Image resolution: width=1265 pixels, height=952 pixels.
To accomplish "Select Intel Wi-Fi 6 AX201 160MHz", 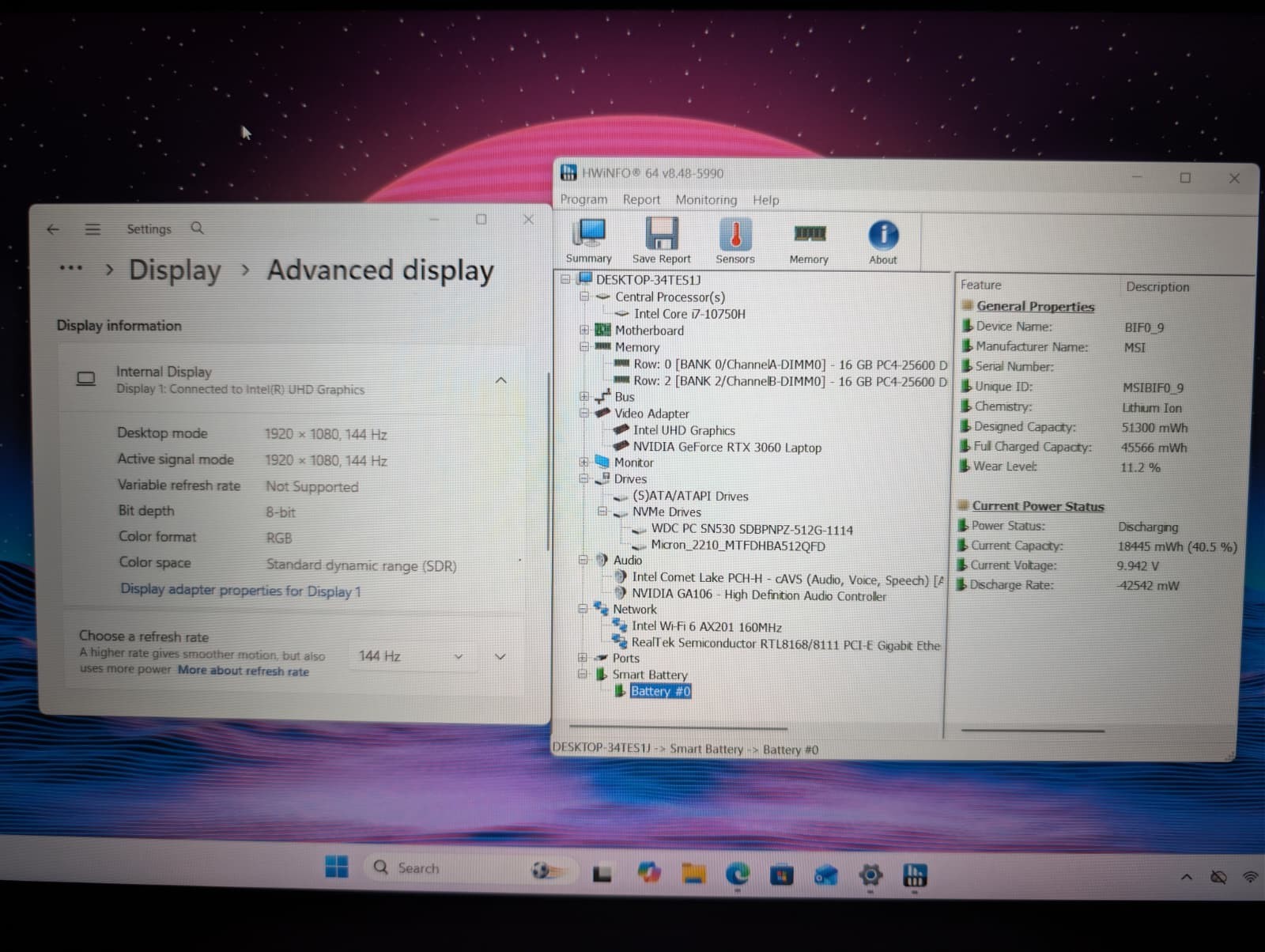I will (706, 626).
